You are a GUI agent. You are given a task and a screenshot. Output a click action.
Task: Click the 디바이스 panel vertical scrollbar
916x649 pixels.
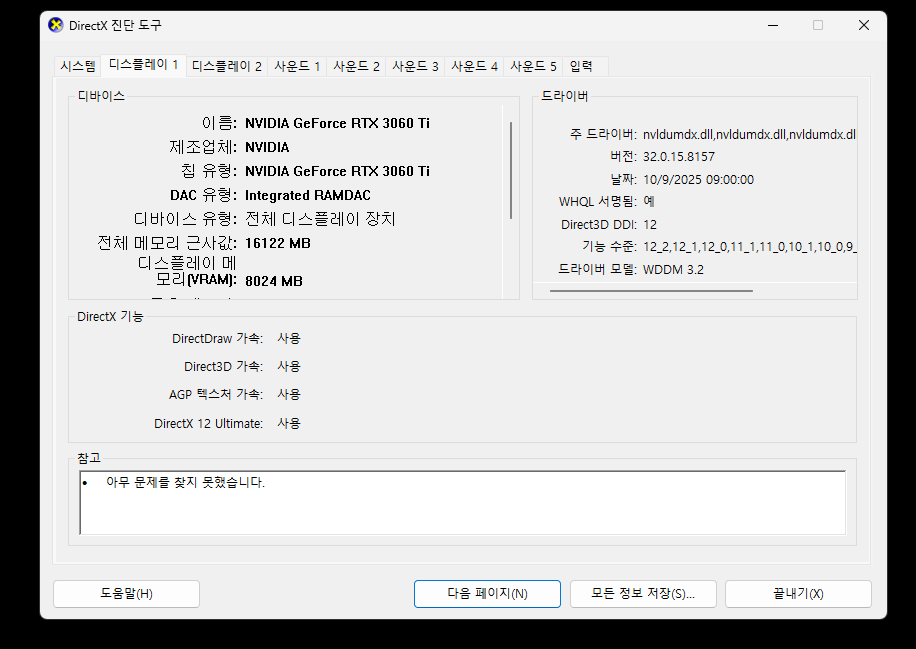pyautogui.click(x=511, y=170)
